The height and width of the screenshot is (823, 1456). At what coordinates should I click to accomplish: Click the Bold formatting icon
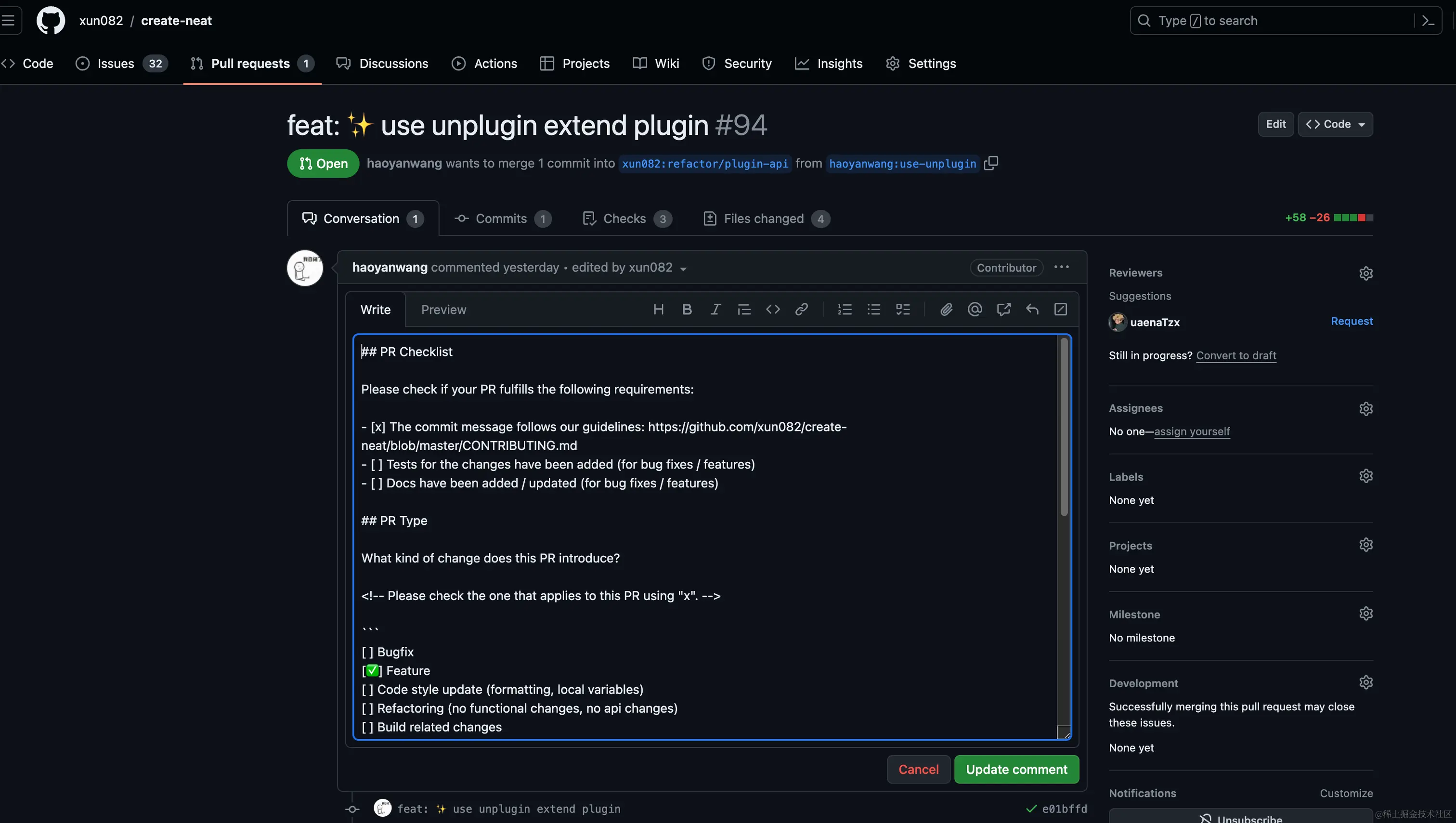(x=687, y=309)
